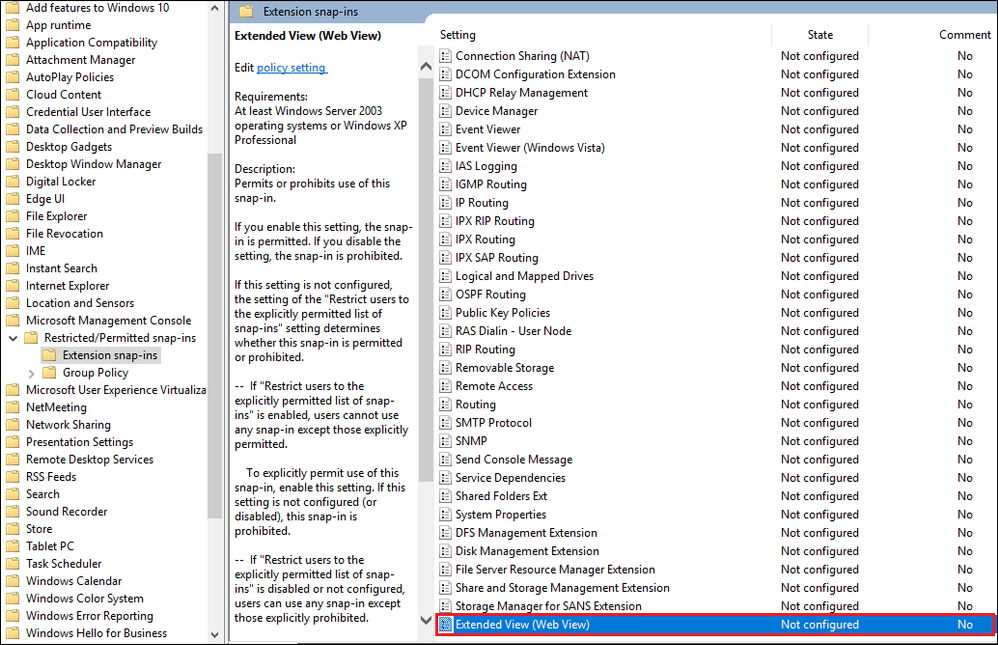The height and width of the screenshot is (645, 998).
Task: Select the Event Viewer setting row
Action: pyautogui.click(x=488, y=129)
